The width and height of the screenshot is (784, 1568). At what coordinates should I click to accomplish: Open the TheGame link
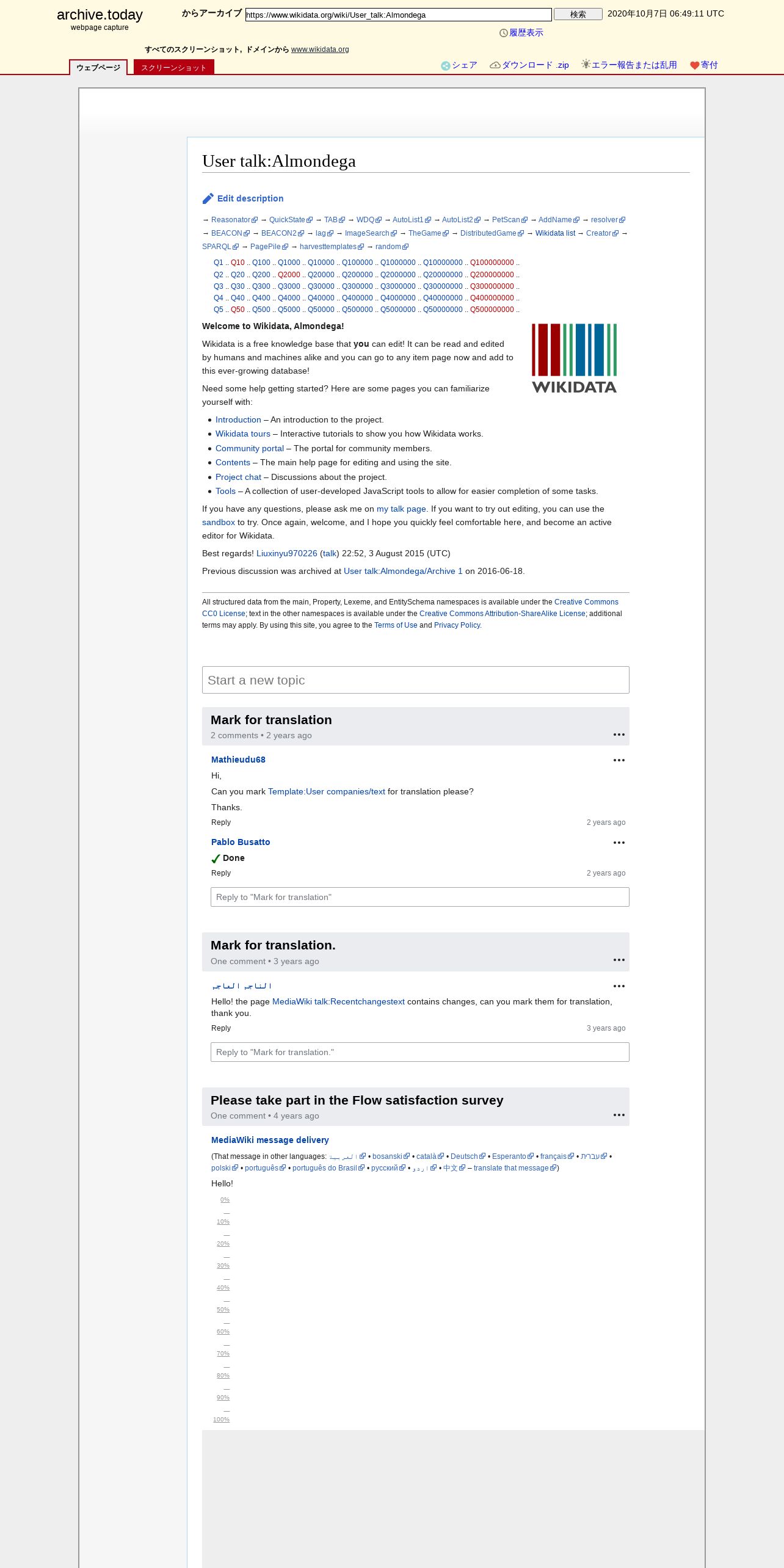(x=429, y=233)
